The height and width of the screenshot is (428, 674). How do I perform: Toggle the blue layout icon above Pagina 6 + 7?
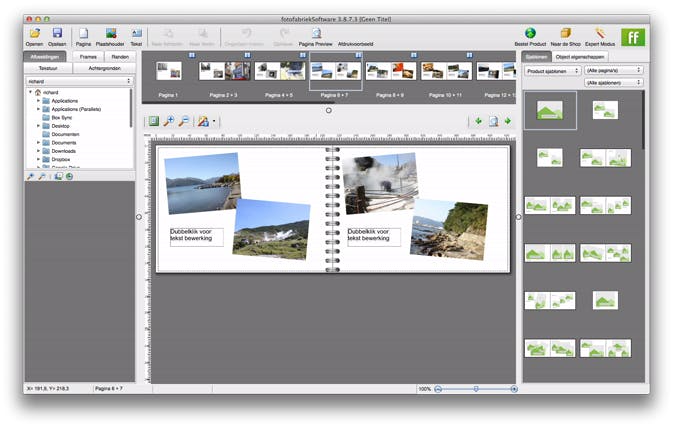pyautogui.click(x=358, y=55)
